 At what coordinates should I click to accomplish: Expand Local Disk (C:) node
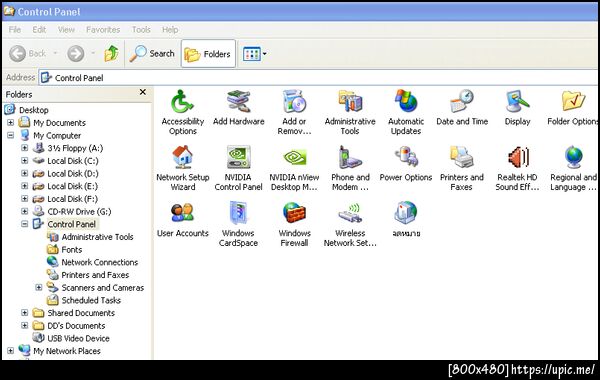coord(24,160)
